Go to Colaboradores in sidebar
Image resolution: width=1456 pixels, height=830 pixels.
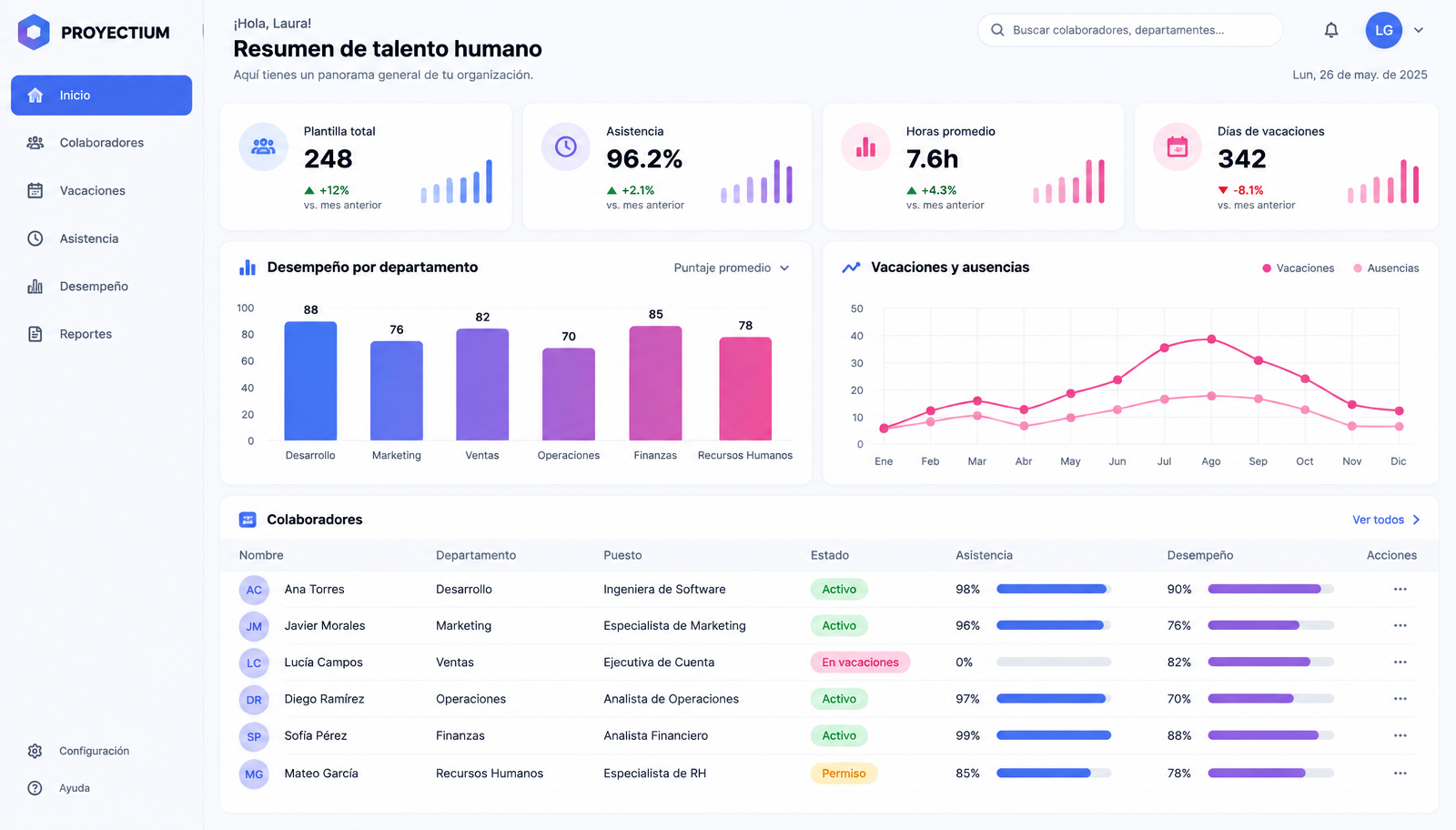click(101, 143)
